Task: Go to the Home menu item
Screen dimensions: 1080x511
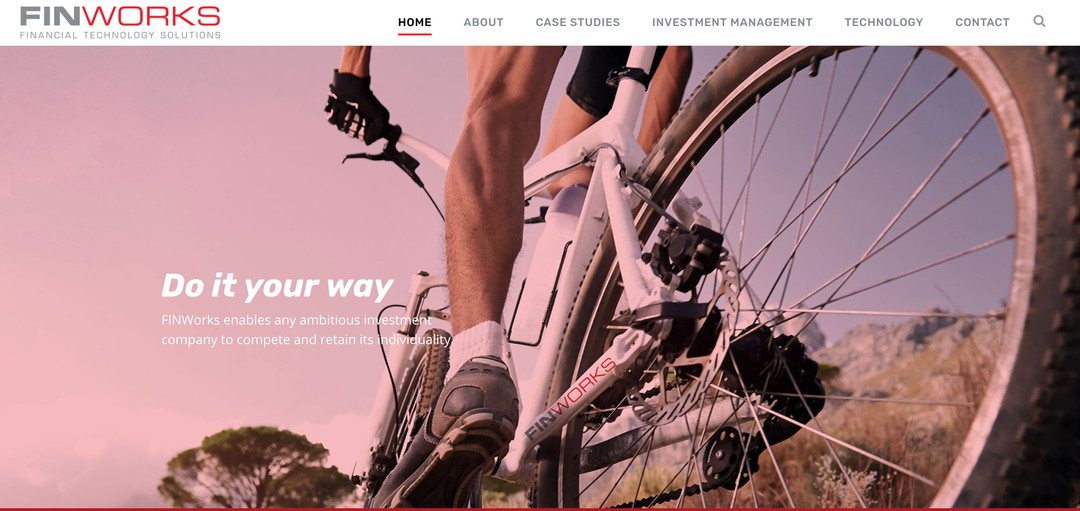Action: click(x=415, y=22)
